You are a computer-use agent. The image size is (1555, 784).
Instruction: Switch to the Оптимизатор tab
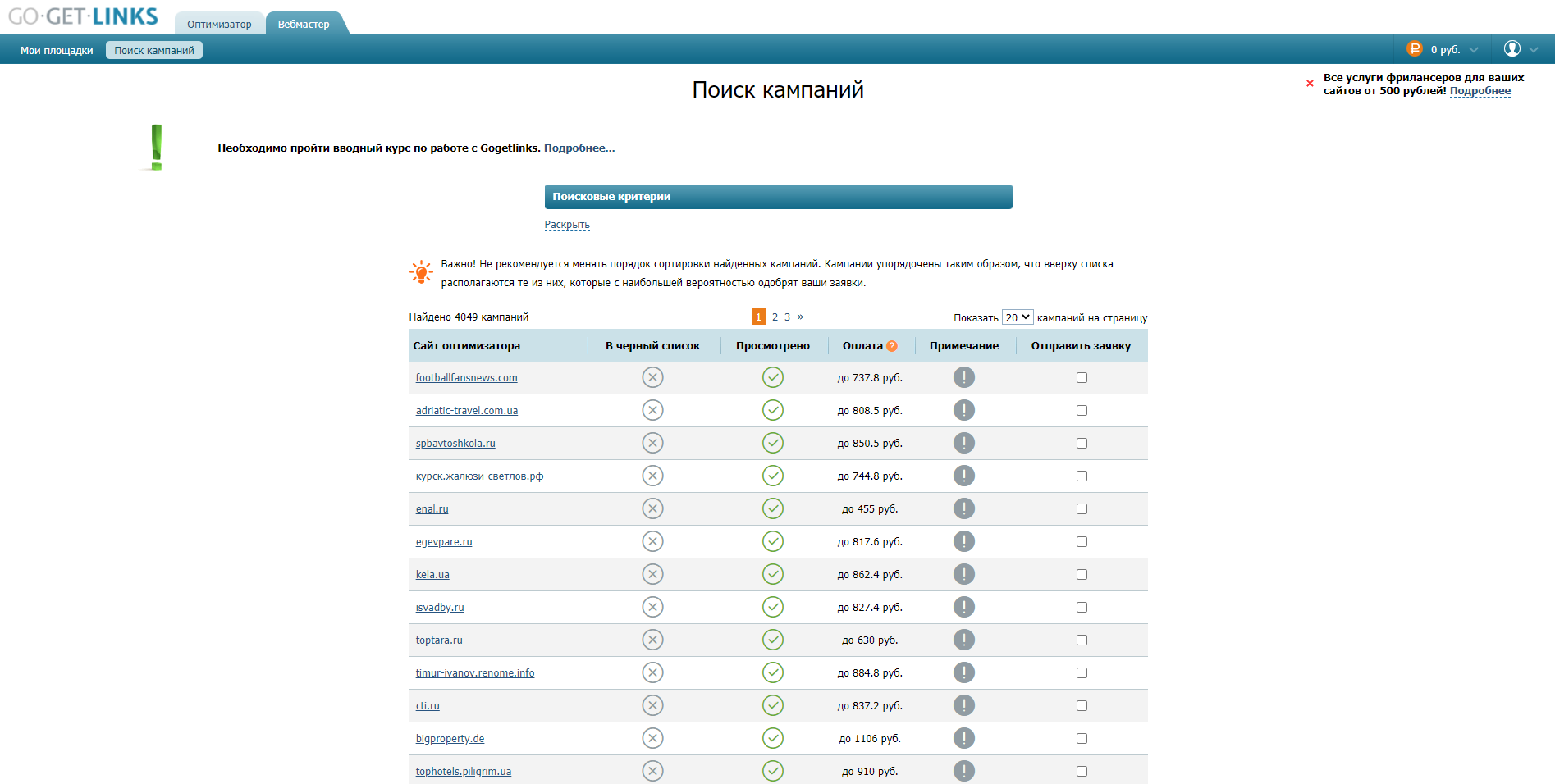click(219, 24)
